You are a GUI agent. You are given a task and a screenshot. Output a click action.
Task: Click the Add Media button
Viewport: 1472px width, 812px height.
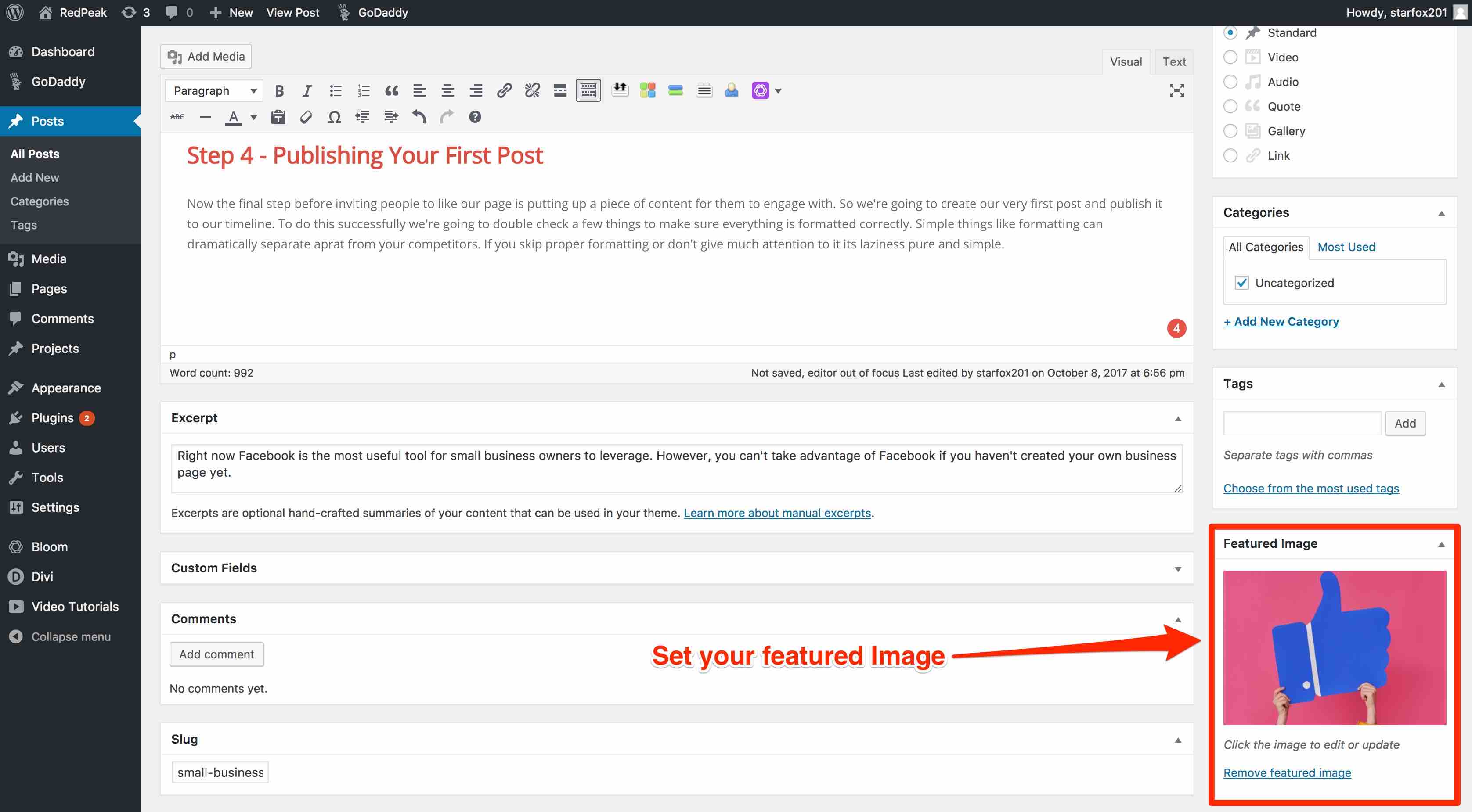(x=206, y=57)
